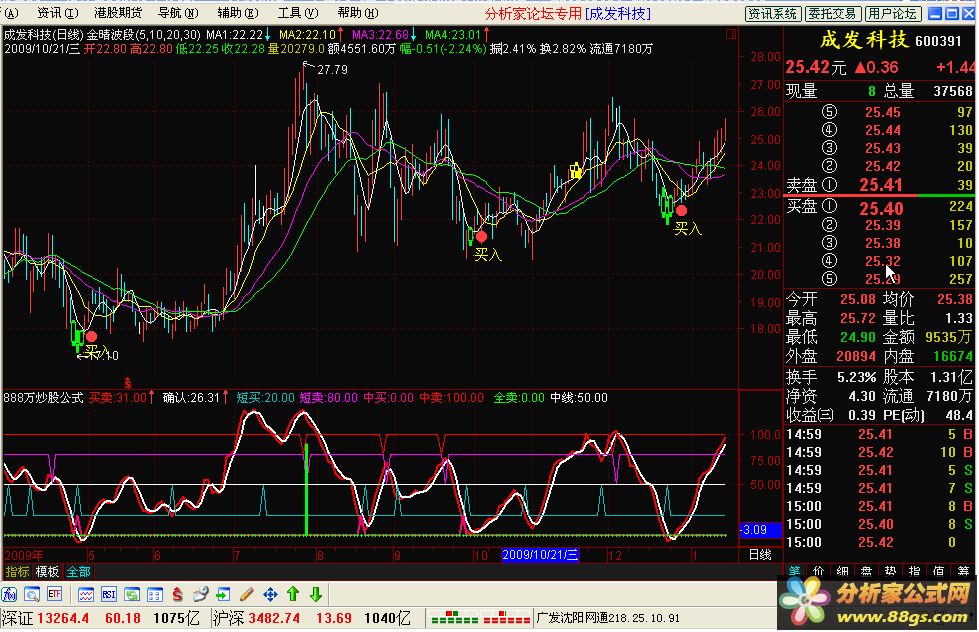Select the 盘 tab in quote panel
979x632 pixels.
tap(867, 571)
